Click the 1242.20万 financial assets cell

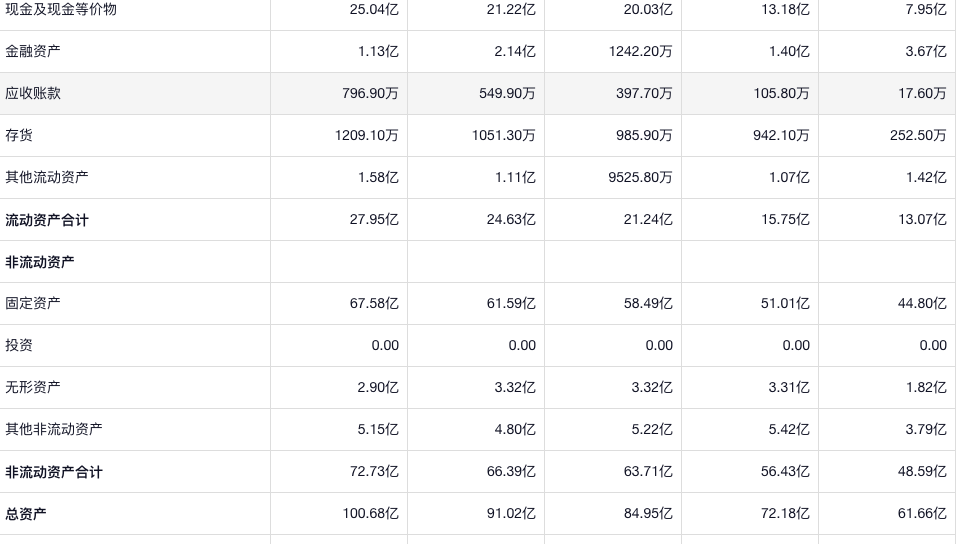pyautogui.click(x=640, y=51)
